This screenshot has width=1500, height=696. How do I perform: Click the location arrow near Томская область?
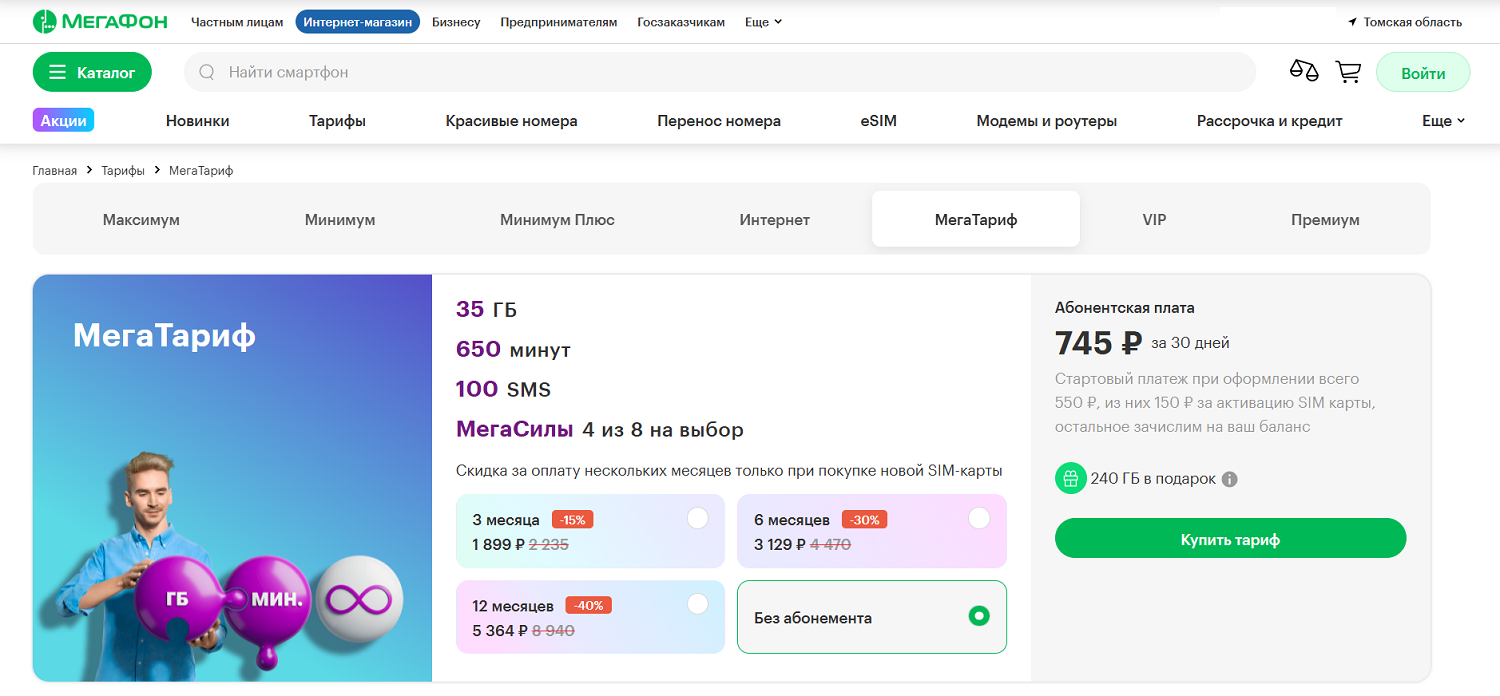click(x=1353, y=22)
